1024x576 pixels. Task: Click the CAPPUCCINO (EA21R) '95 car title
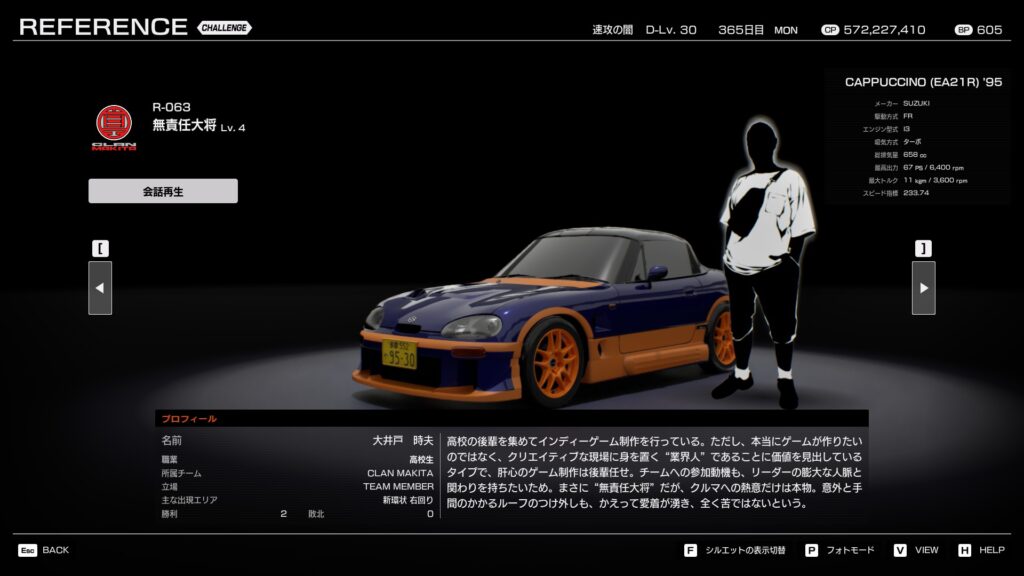pyautogui.click(x=922, y=82)
